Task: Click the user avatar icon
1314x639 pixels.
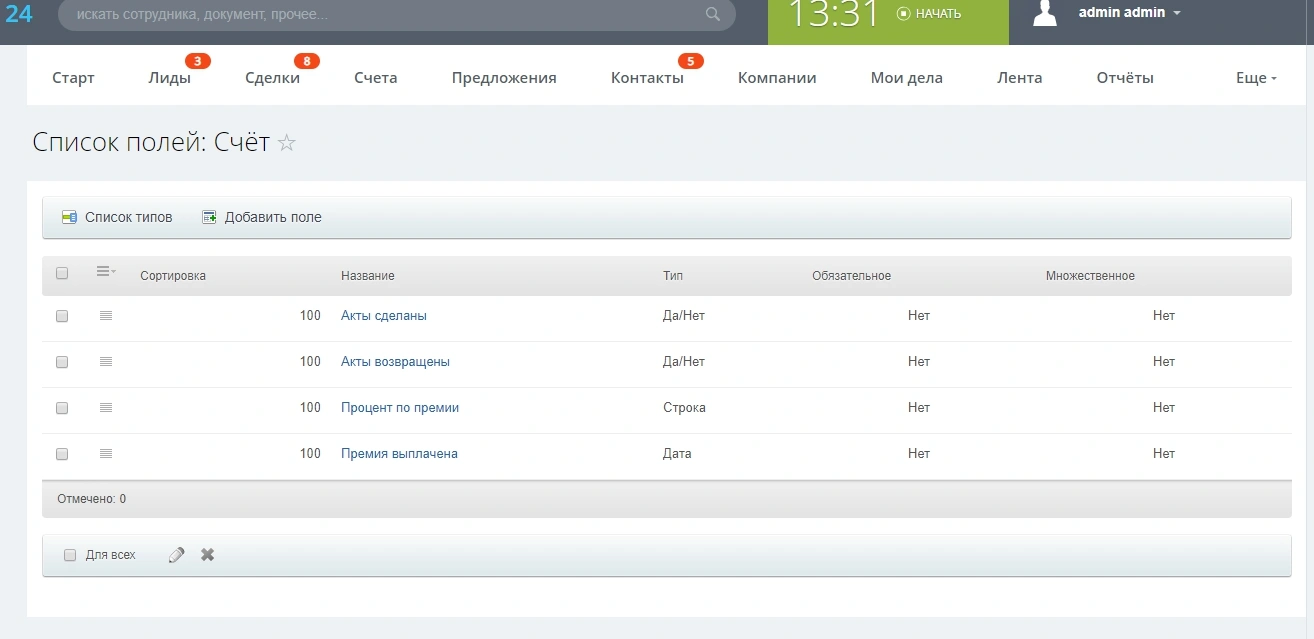Action: coord(1045,13)
